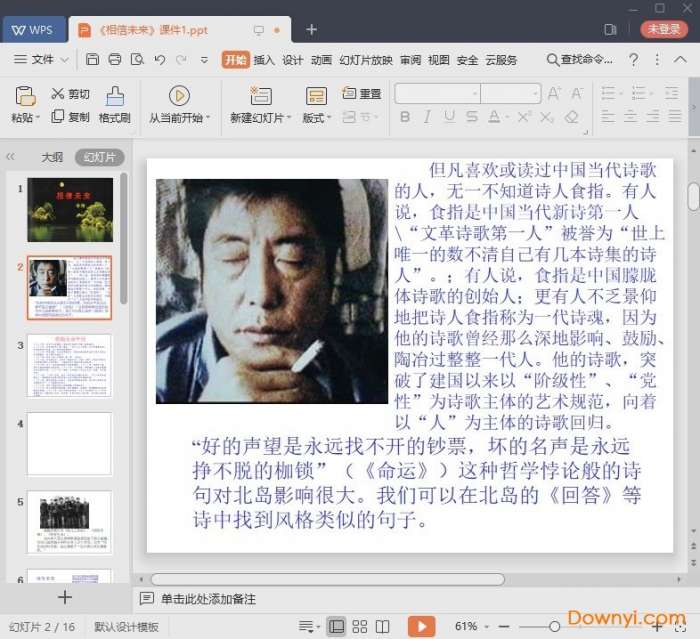This screenshot has height=639, width=700.
Task: Select slide 1 thumbnail
Action: (70, 210)
